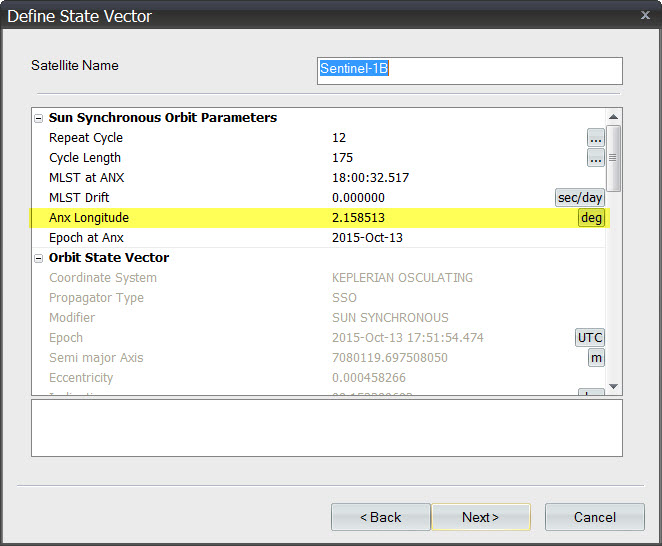Click the scroll up arrow in the parameter list
The height and width of the screenshot is (546, 662).
(615, 116)
